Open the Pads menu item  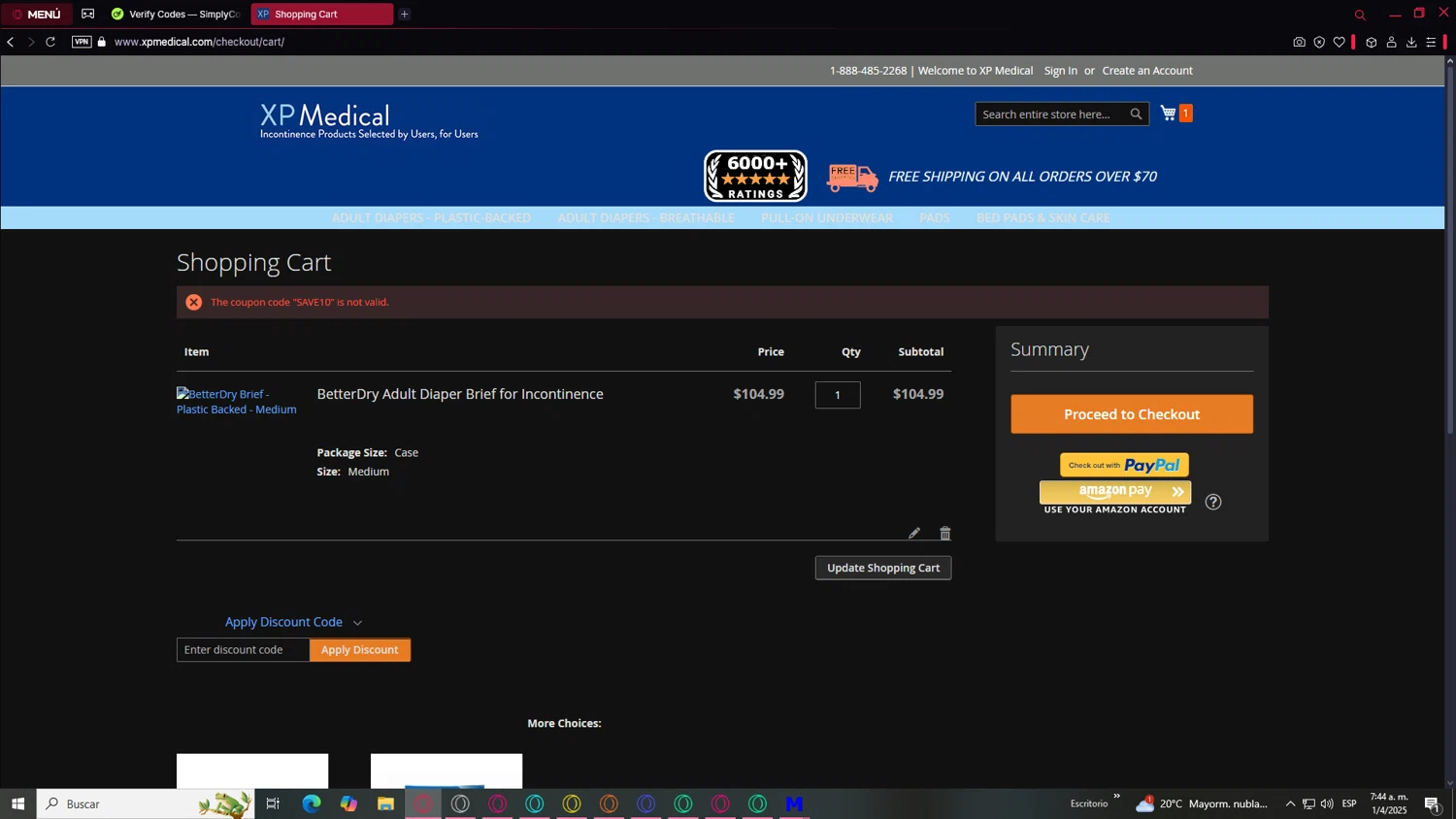(x=934, y=217)
